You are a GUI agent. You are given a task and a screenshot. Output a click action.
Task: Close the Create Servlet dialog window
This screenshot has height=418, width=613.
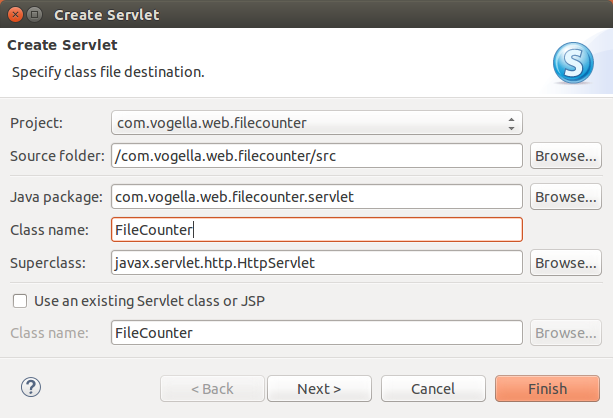15,15
